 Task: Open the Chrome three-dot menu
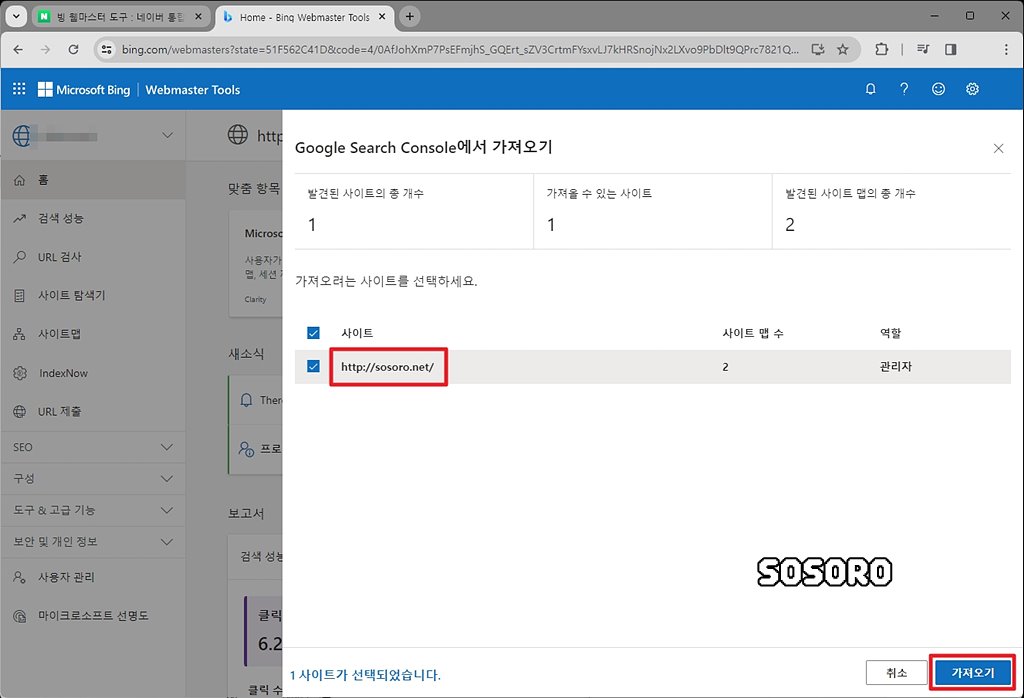point(1006,49)
